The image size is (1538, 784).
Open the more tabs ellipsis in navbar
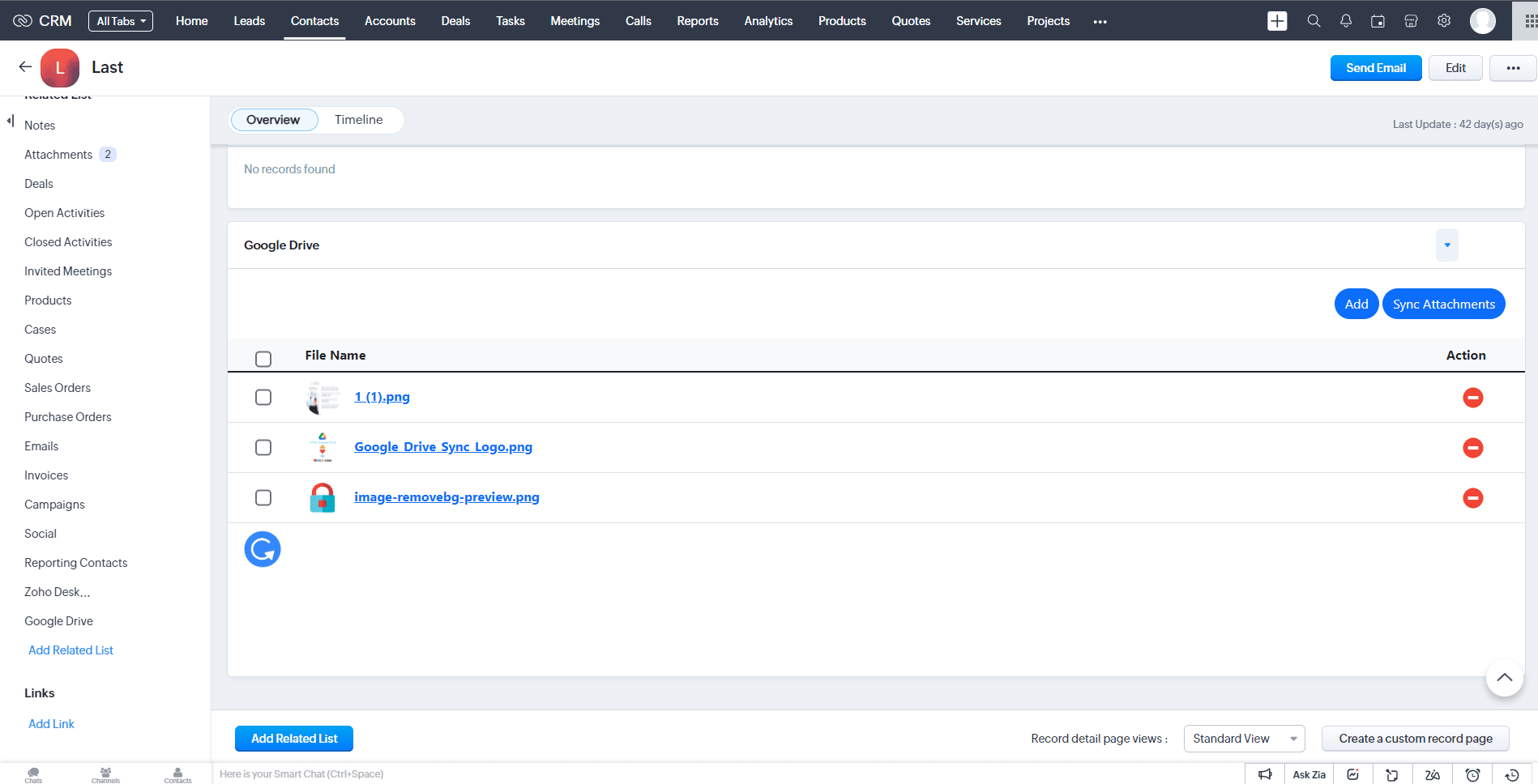[x=1100, y=22]
